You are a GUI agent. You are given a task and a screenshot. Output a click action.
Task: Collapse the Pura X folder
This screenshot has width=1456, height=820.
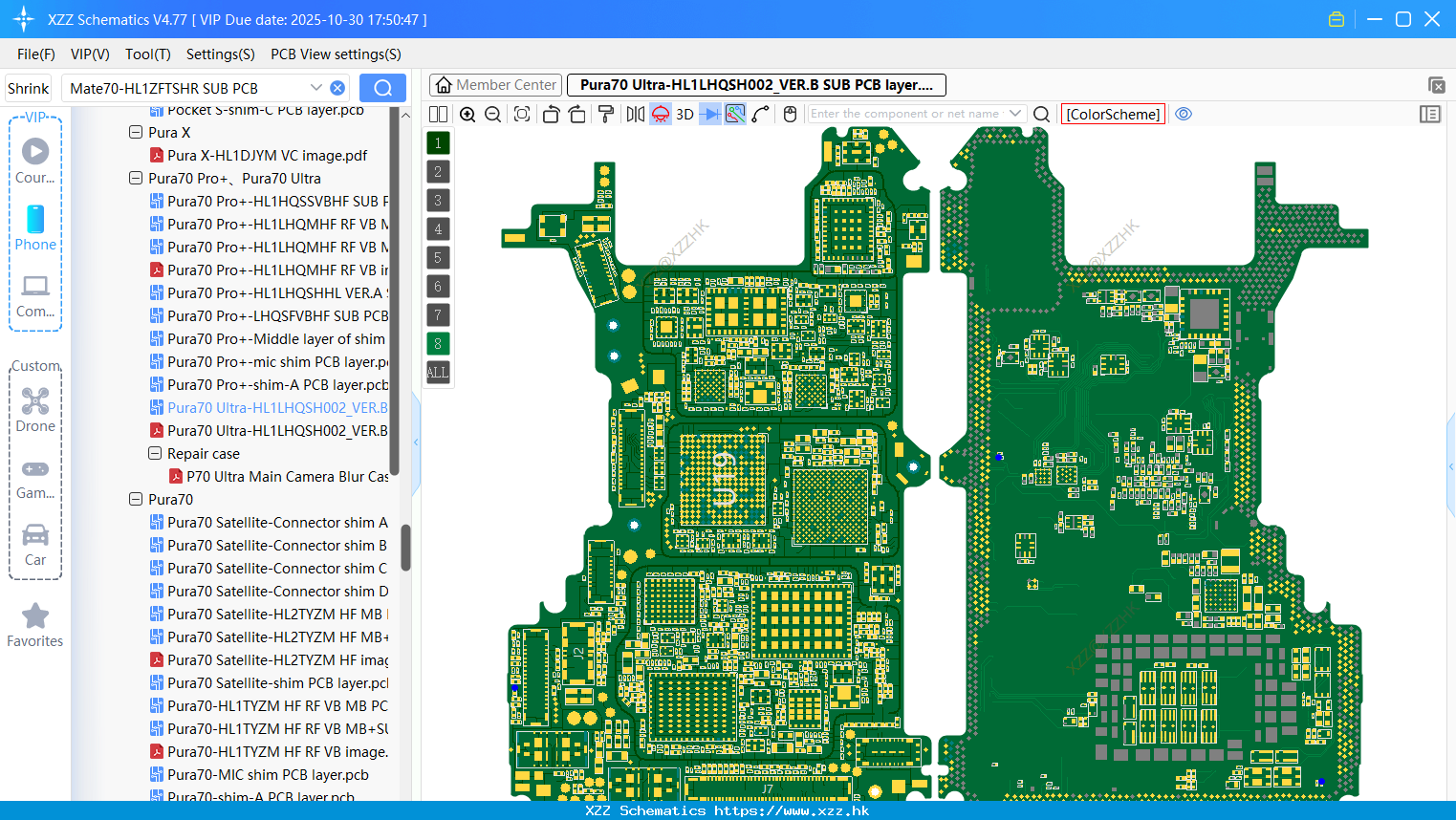click(x=136, y=133)
